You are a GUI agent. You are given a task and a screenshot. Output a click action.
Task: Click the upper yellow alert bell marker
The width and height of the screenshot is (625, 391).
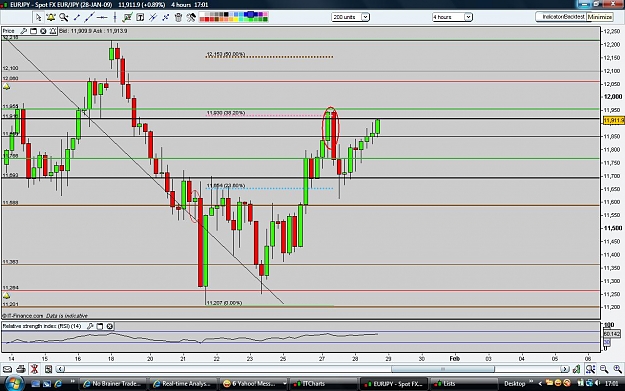click(6, 87)
